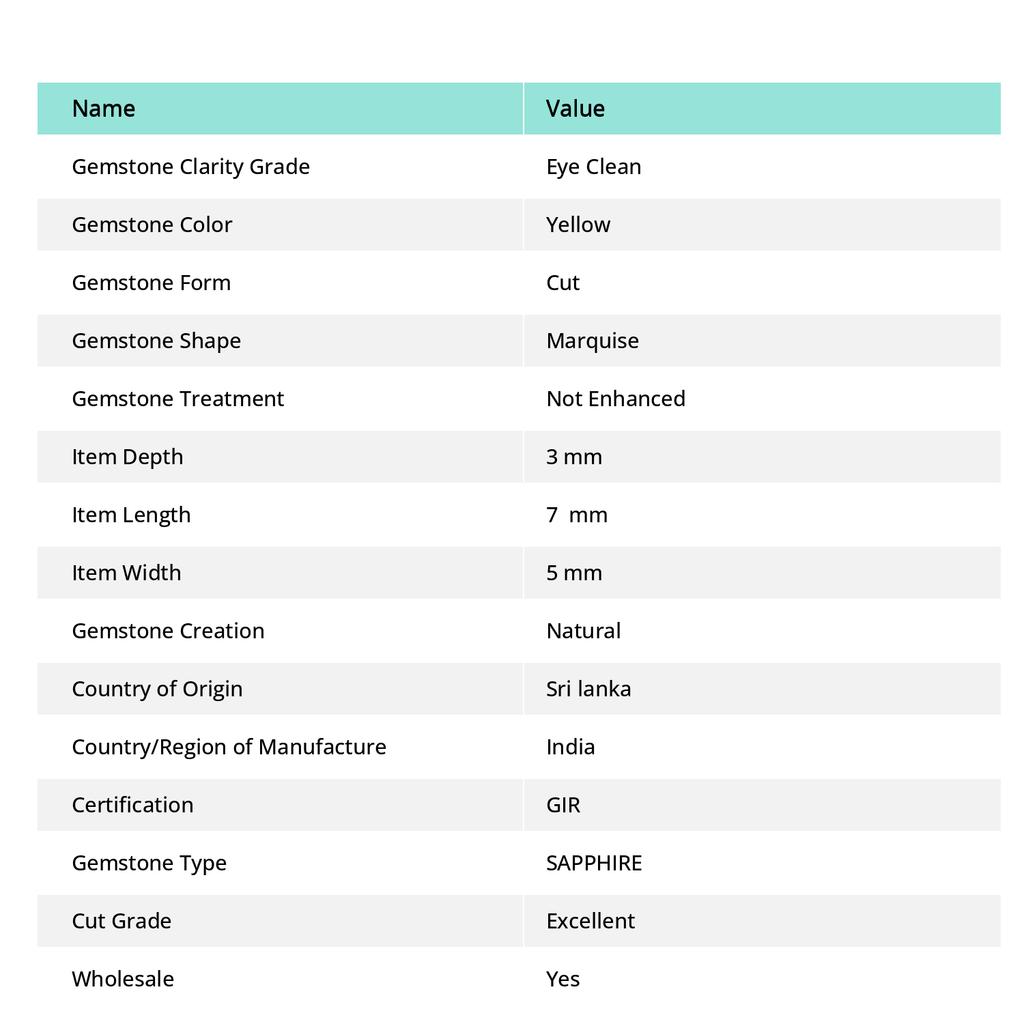
Task: Click the 7 mm length value
Action: pyautogui.click(x=577, y=515)
